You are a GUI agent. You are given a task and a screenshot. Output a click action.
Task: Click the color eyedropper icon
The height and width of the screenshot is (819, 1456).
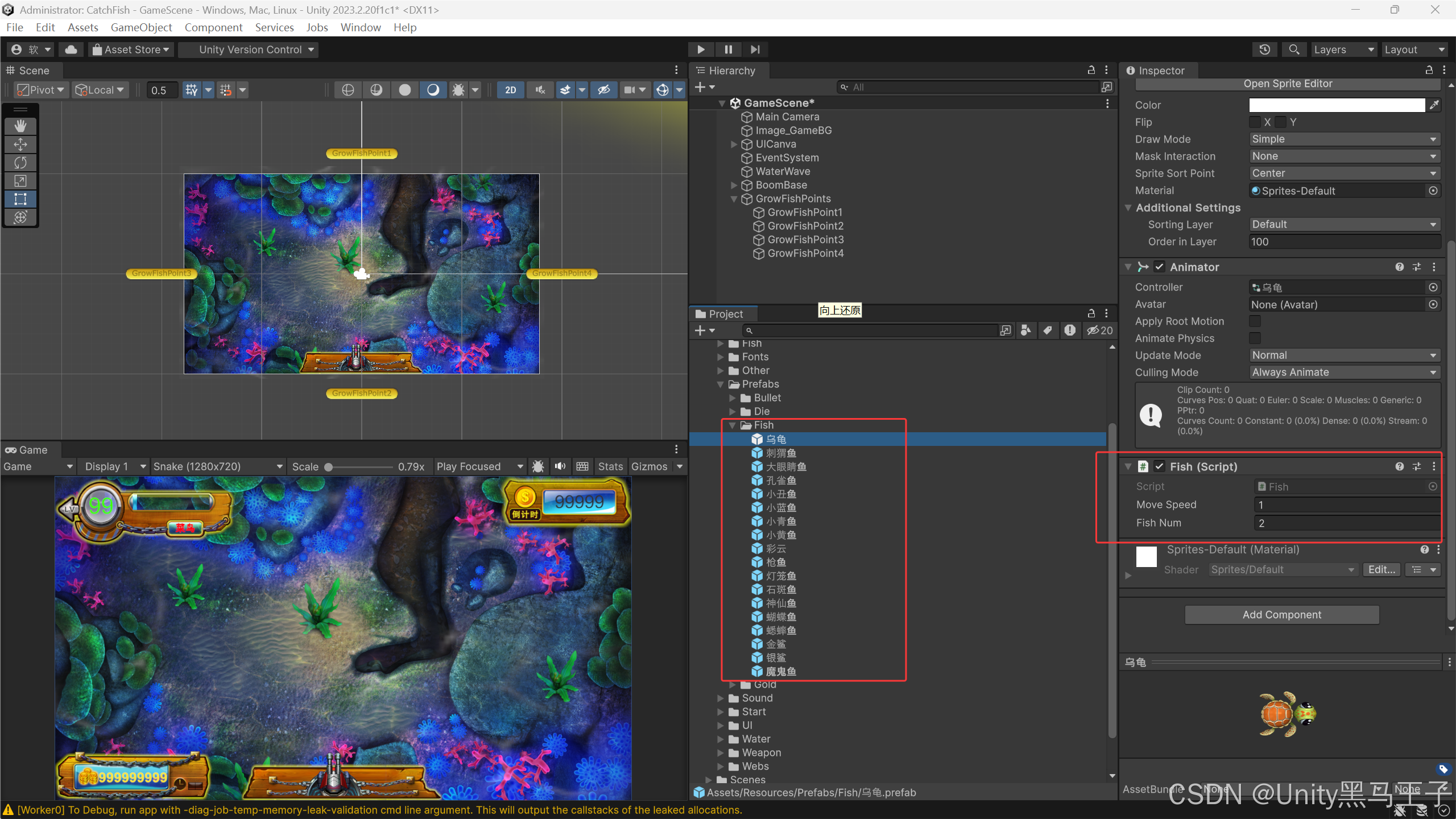click(x=1434, y=105)
